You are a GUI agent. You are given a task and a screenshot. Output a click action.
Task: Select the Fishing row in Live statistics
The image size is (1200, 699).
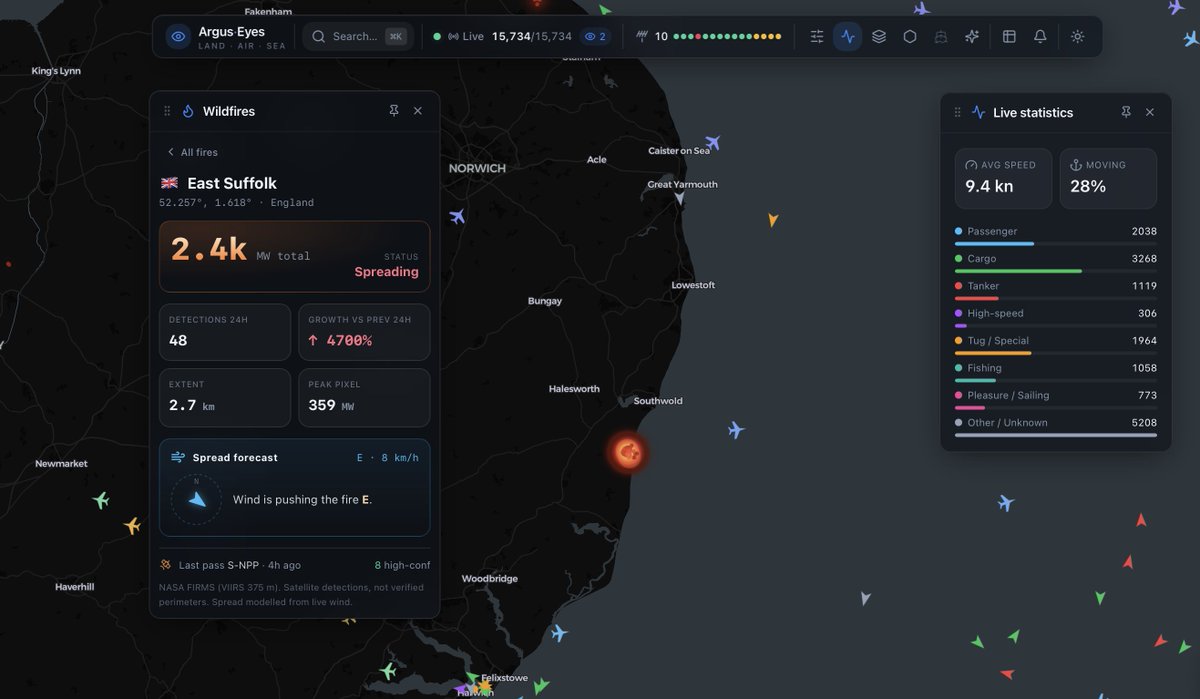pos(1056,371)
